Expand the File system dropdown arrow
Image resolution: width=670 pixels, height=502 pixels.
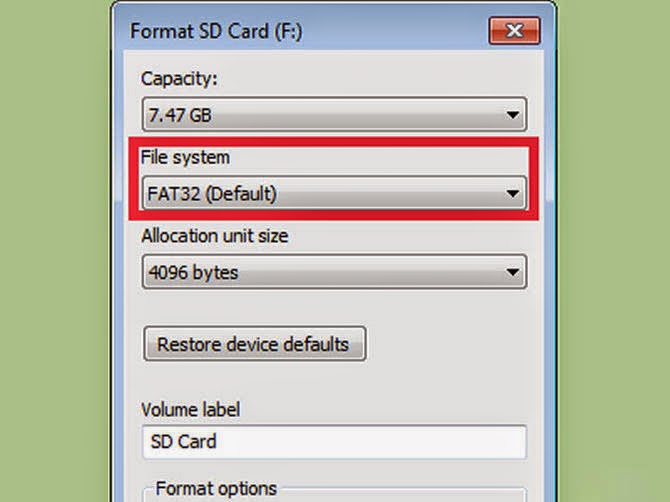click(513, 193)
